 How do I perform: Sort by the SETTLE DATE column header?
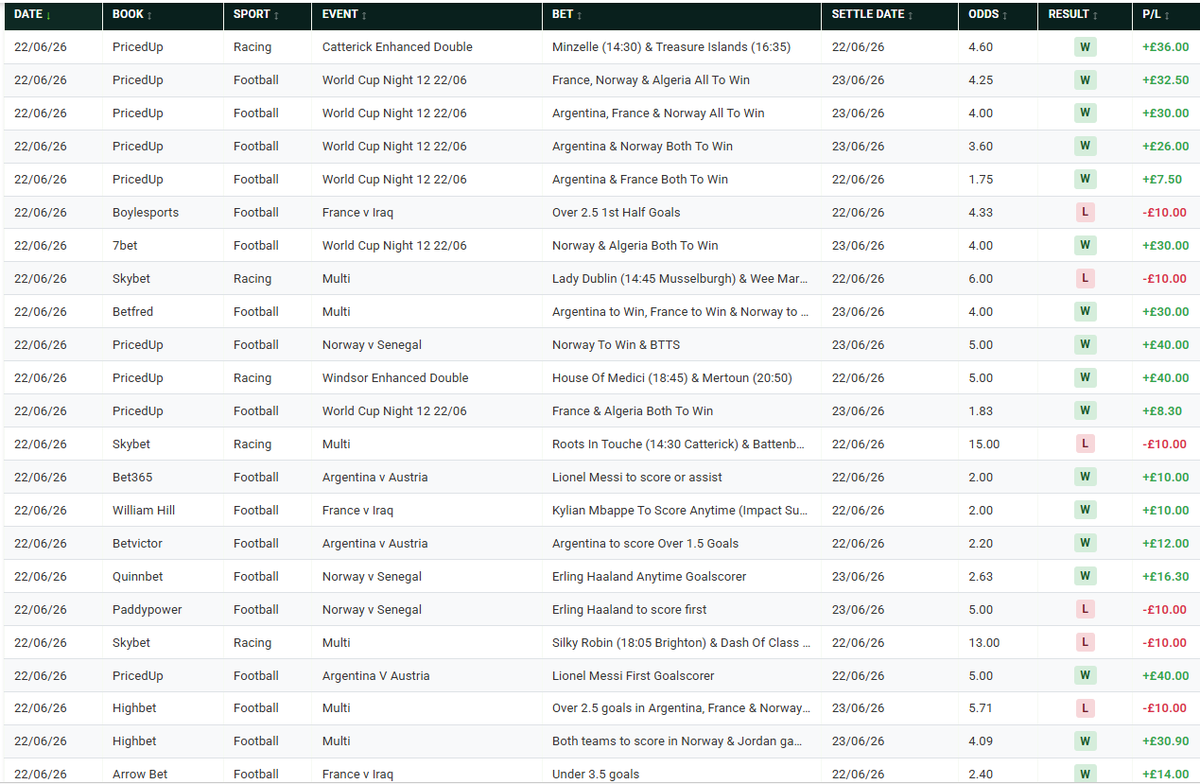[872, 15]
